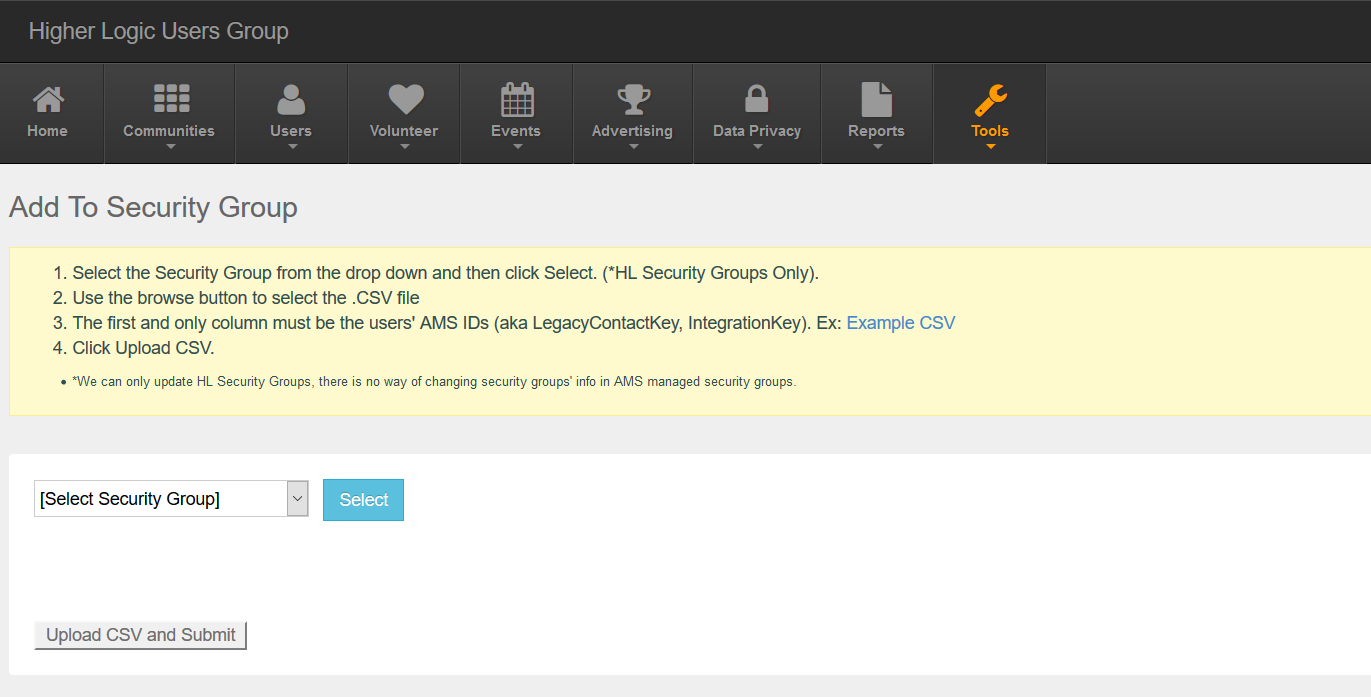Viewport: 1371px width, 697px height.
Task: Open the Reports document icon
Action: (876, 99)
